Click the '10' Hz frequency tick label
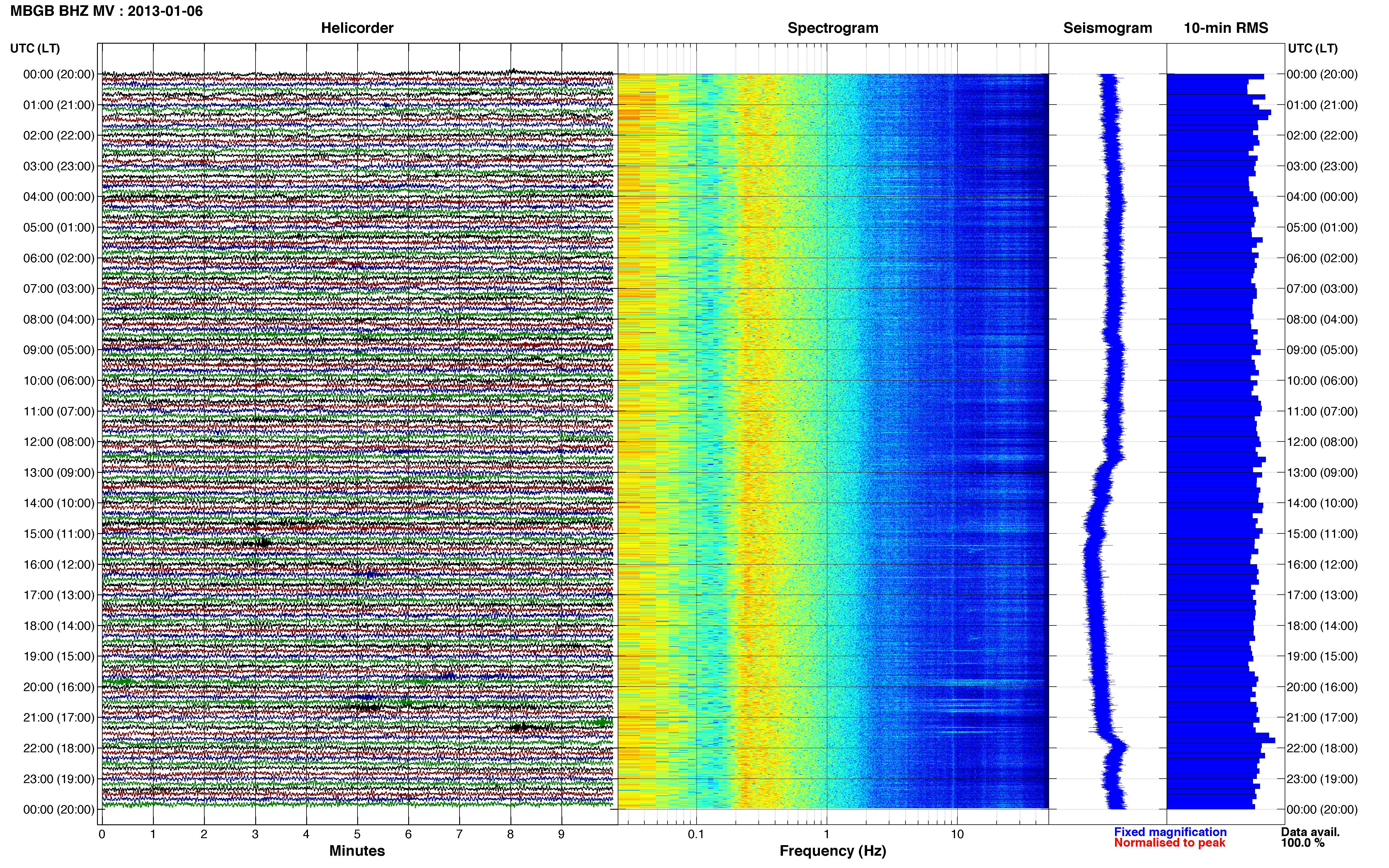Image resolution: width=1389 pixels, height=868 pixels. pyautogui.click(x=957, y=835)
